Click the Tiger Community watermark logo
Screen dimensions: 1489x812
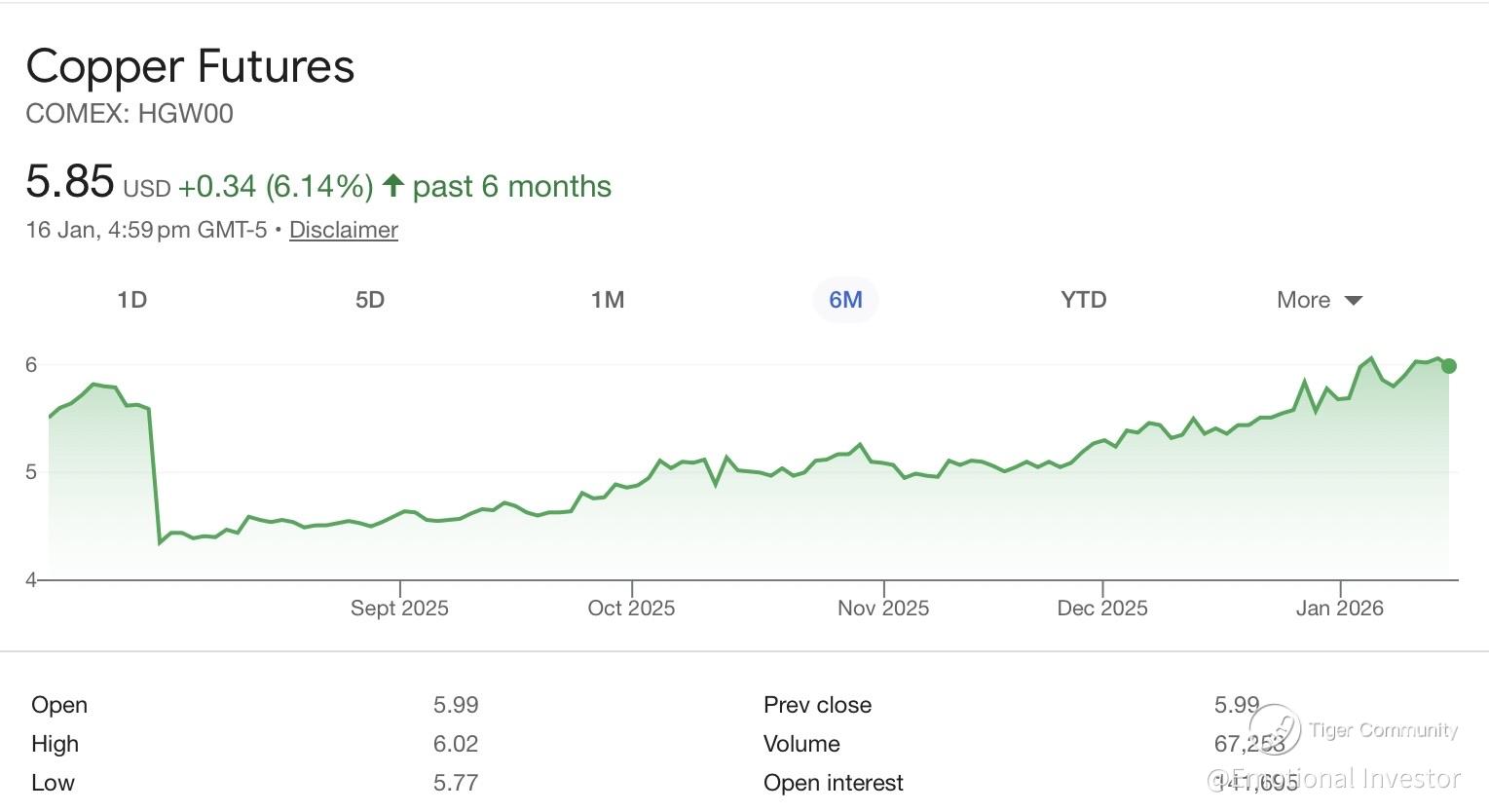pos(1276,728)
